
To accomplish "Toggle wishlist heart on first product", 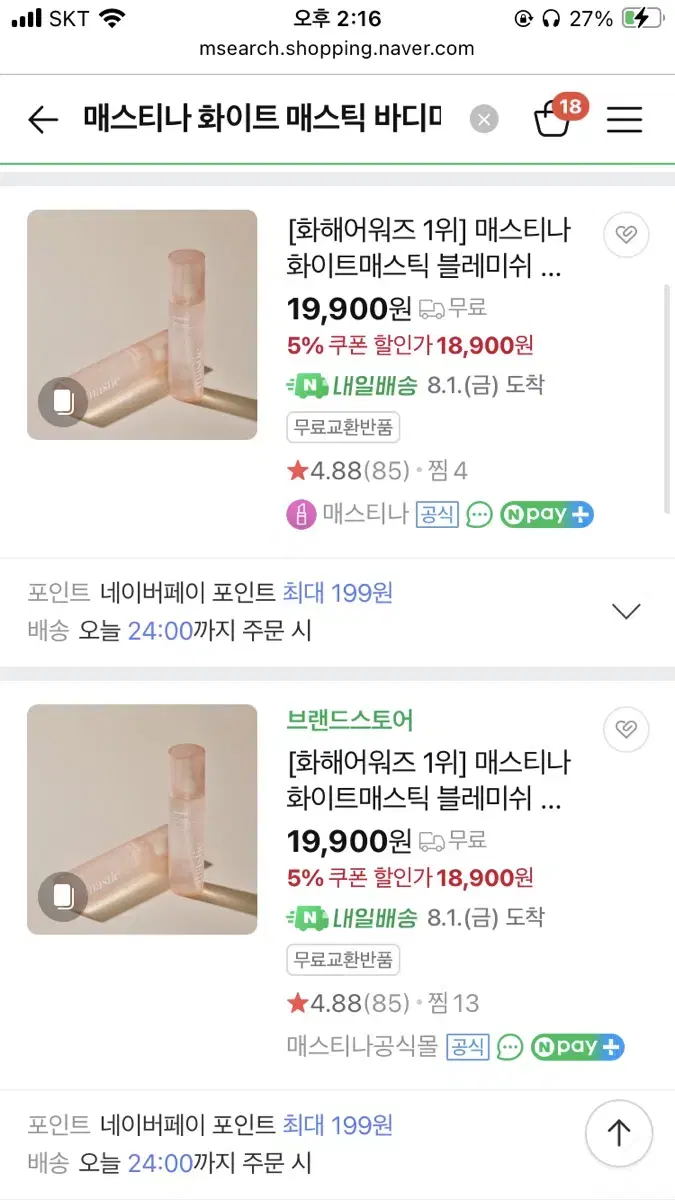I will click(x=626, y=235).
